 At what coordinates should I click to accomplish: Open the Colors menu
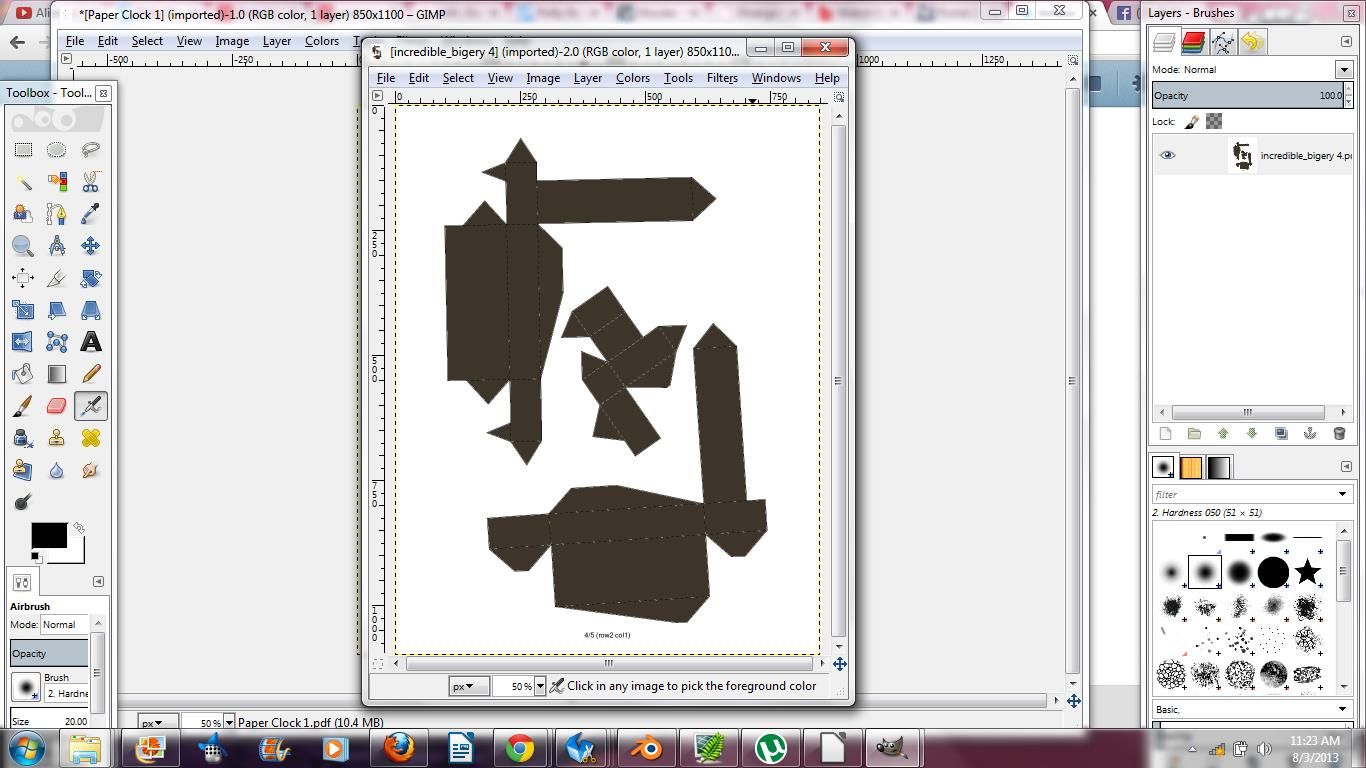[x=633, y=78]
